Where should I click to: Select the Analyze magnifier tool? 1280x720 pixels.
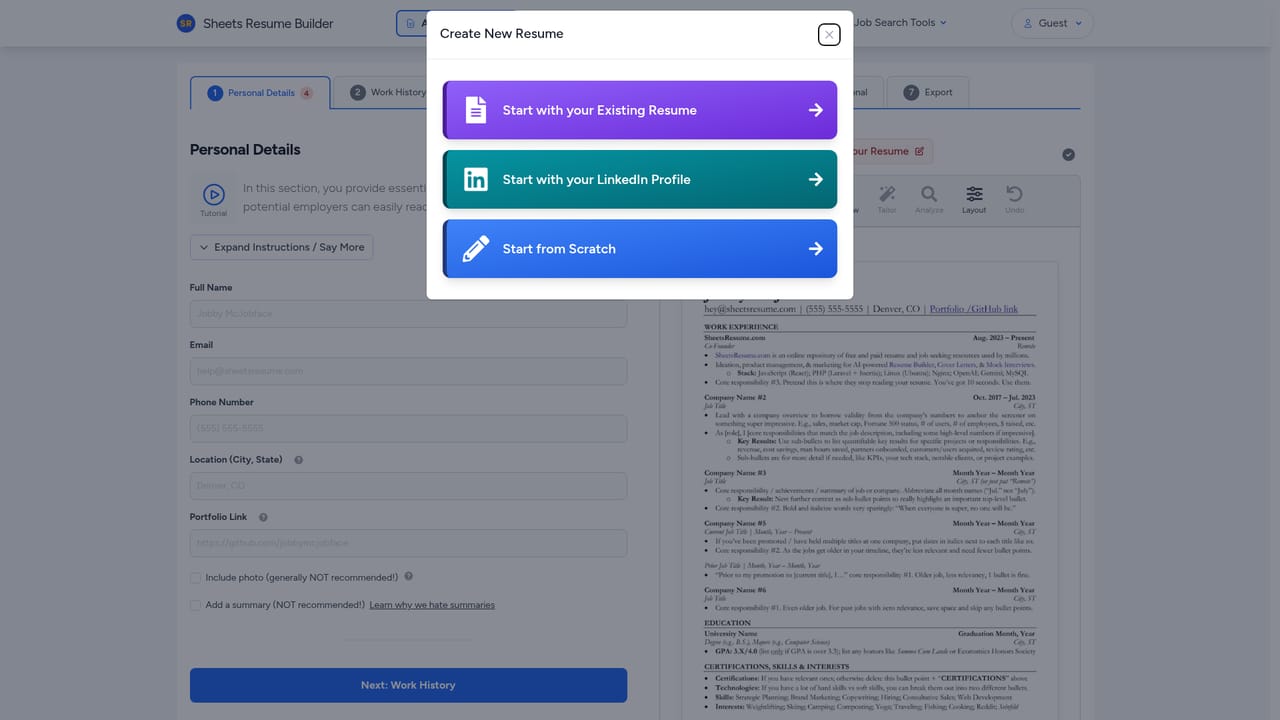coord(929,199)
